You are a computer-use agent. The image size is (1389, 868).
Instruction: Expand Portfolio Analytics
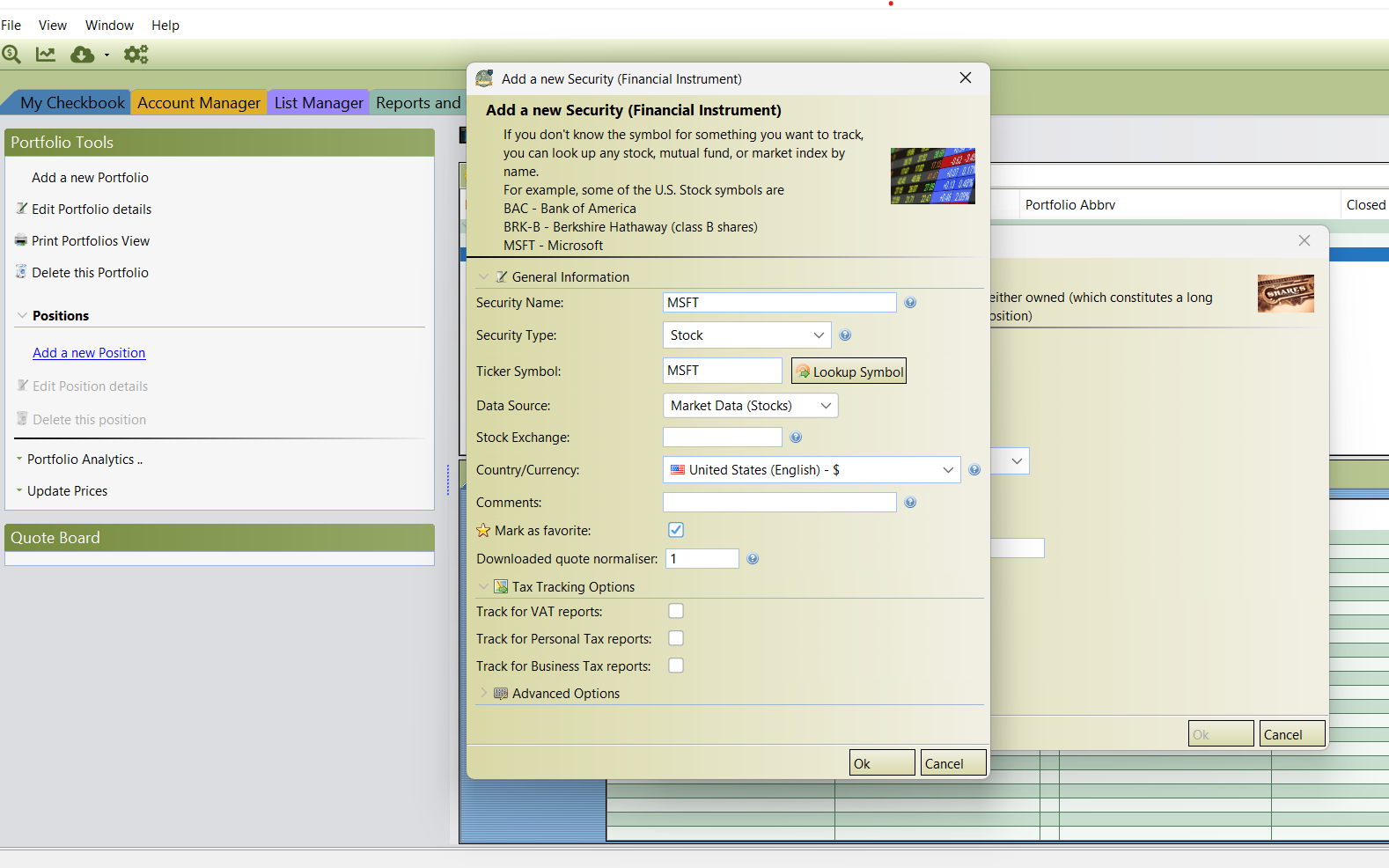coord(19,459)
